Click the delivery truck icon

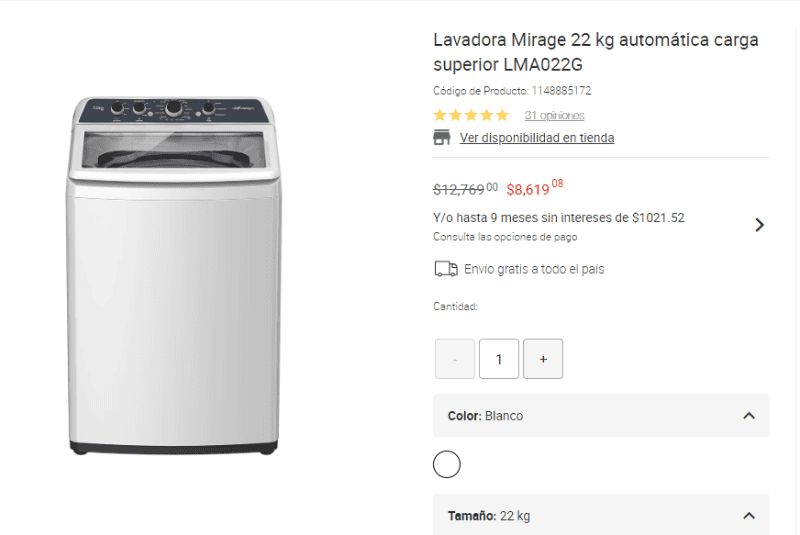pyautogui.click(x=445, y=269)
